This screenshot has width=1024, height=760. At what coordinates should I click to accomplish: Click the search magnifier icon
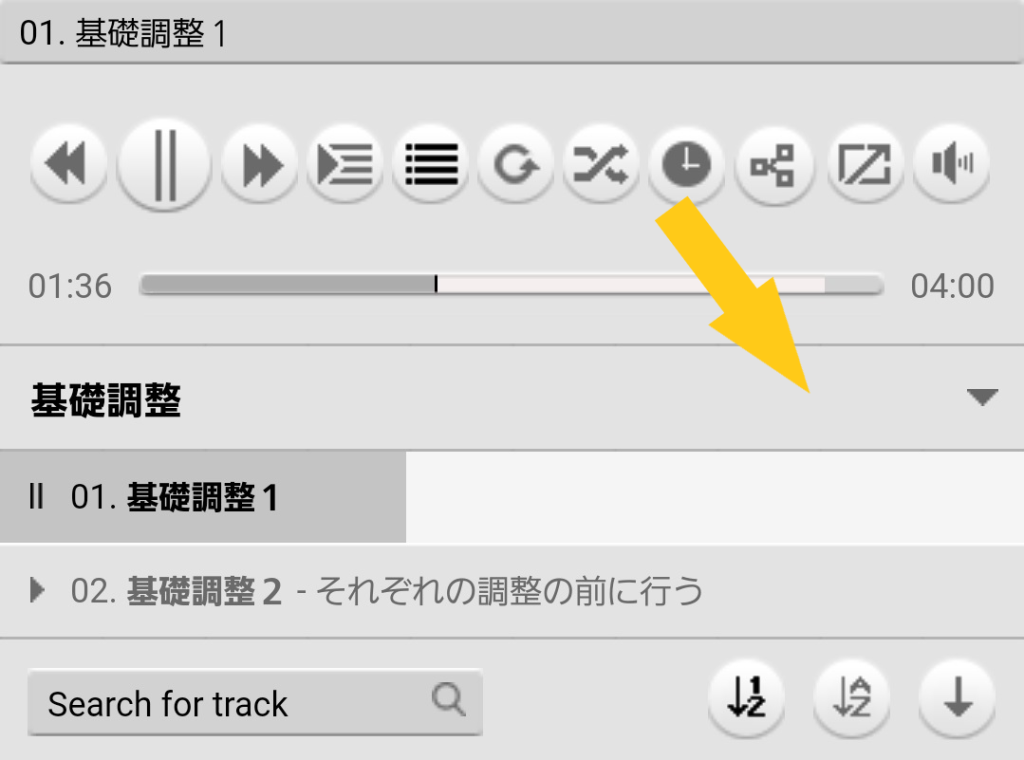coord(449,700)
